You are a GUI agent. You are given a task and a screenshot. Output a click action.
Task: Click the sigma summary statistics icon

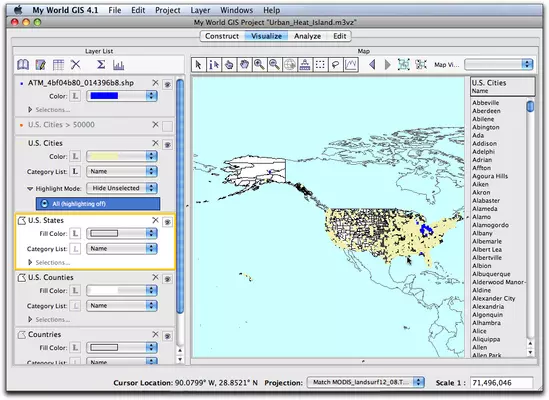tap(101, 64)
